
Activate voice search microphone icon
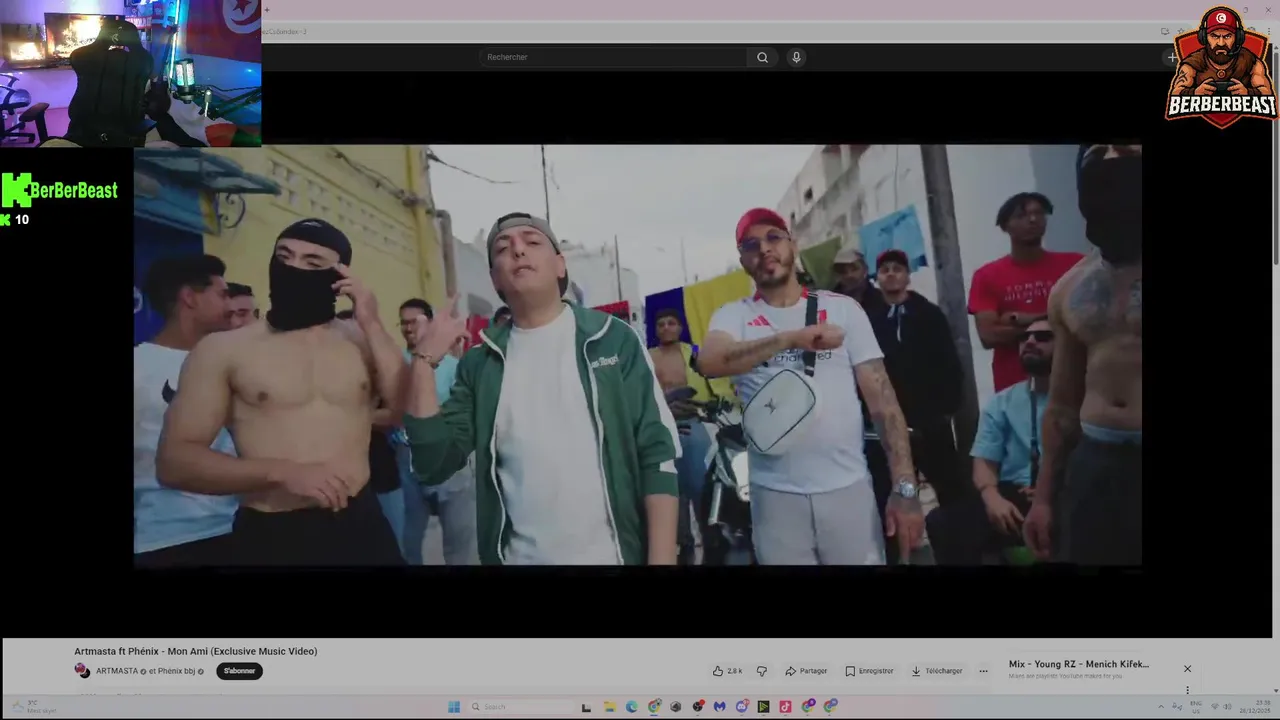tap(796, 57)
